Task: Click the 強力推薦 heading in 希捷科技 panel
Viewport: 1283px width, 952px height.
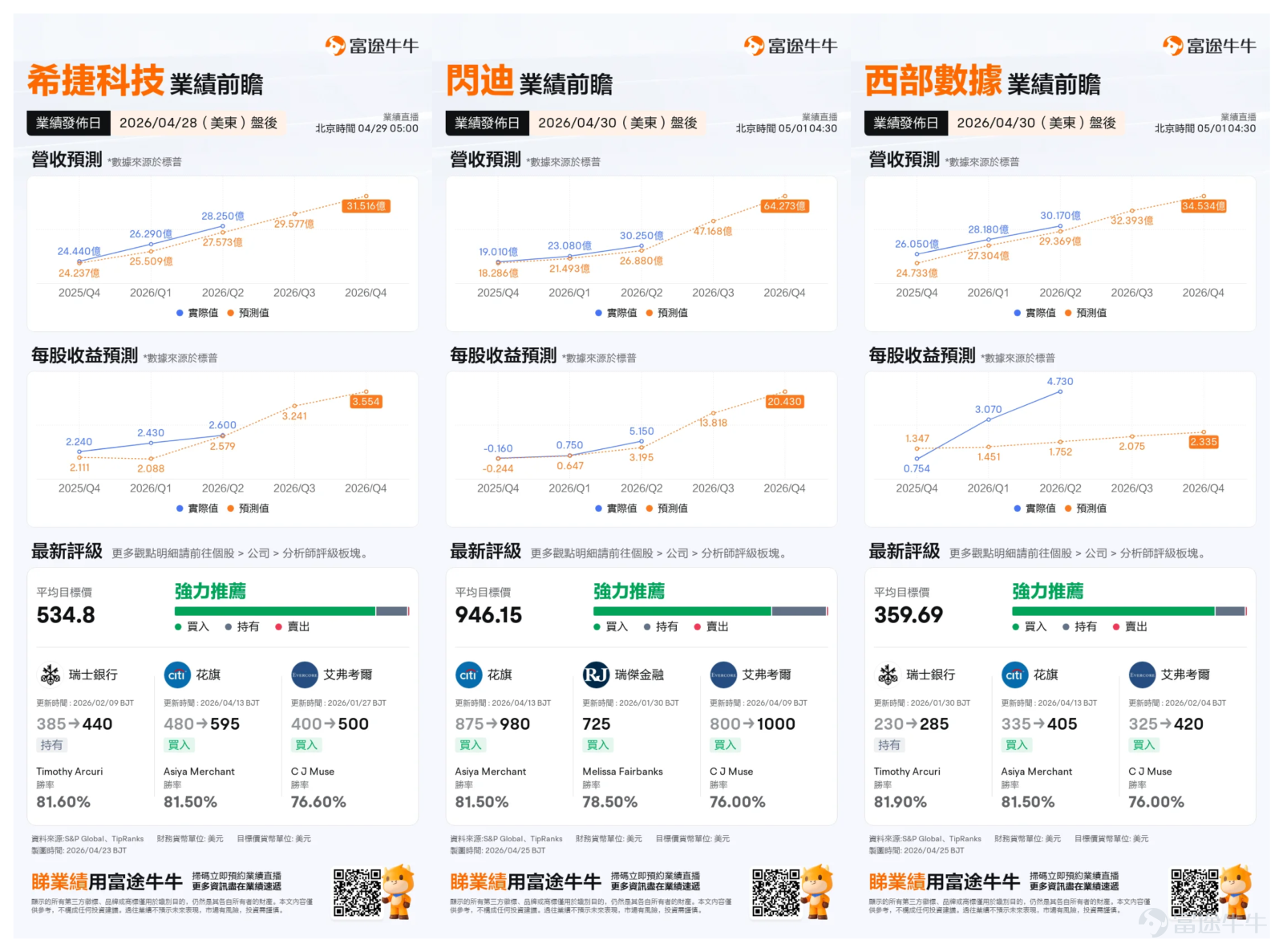Action: pyautogui.click(x=210, y=591)
